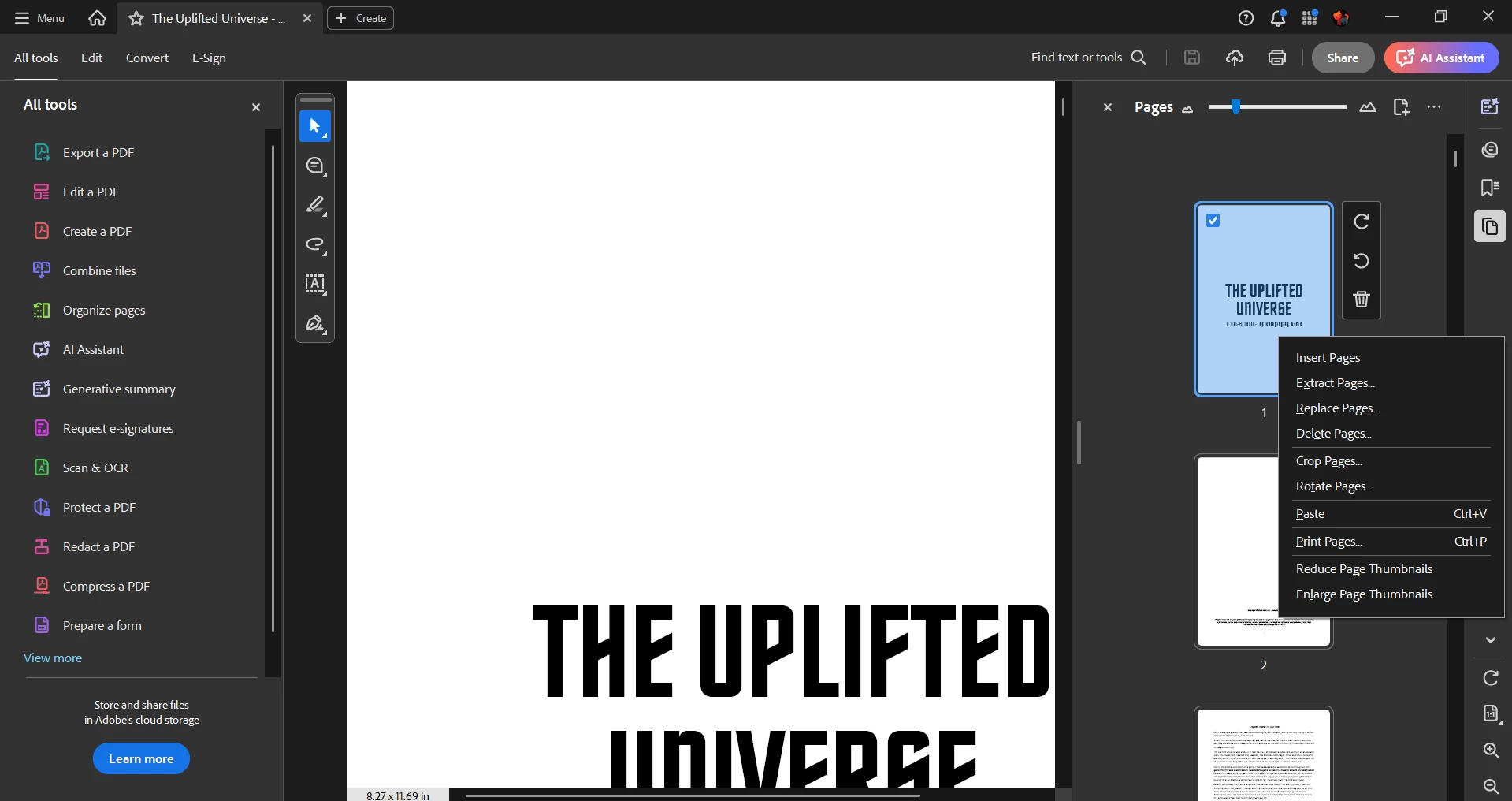The height and width of the screenshot is (801, 1512).
Task: Click the Learn more button
Action: 141,758
